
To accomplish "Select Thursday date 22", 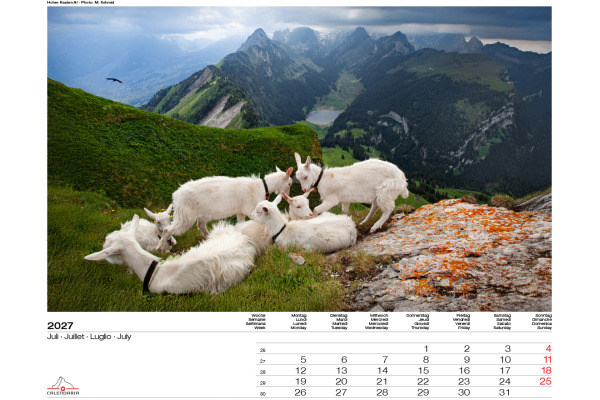I will click(423, 382).
